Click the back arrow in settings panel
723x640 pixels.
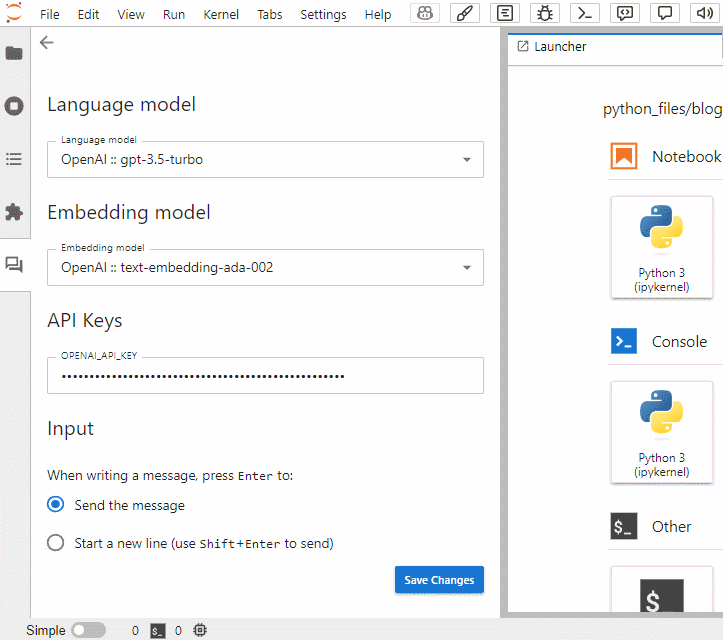[47, 43]
